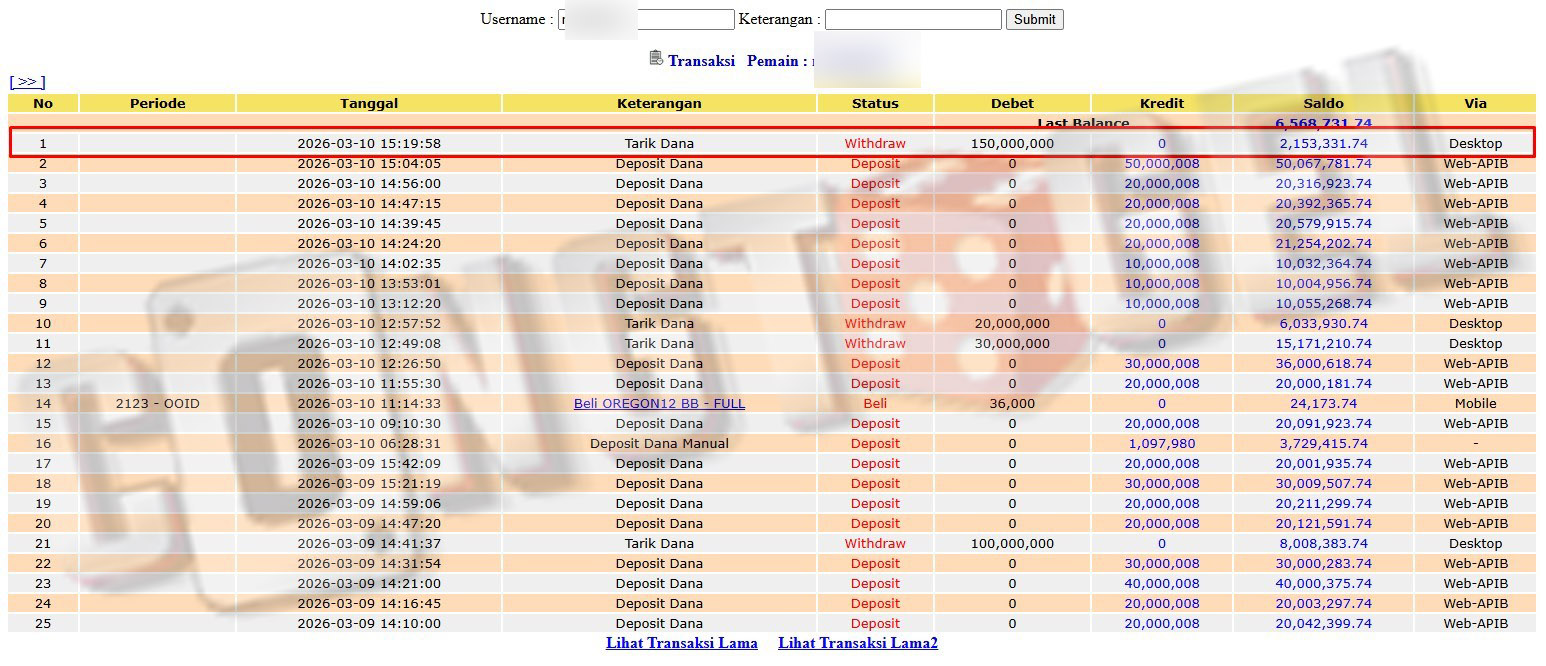Viewport: 1546px width, 666px height.
Task: Click the Keterangan column header
Action: (x=659, y=103)
